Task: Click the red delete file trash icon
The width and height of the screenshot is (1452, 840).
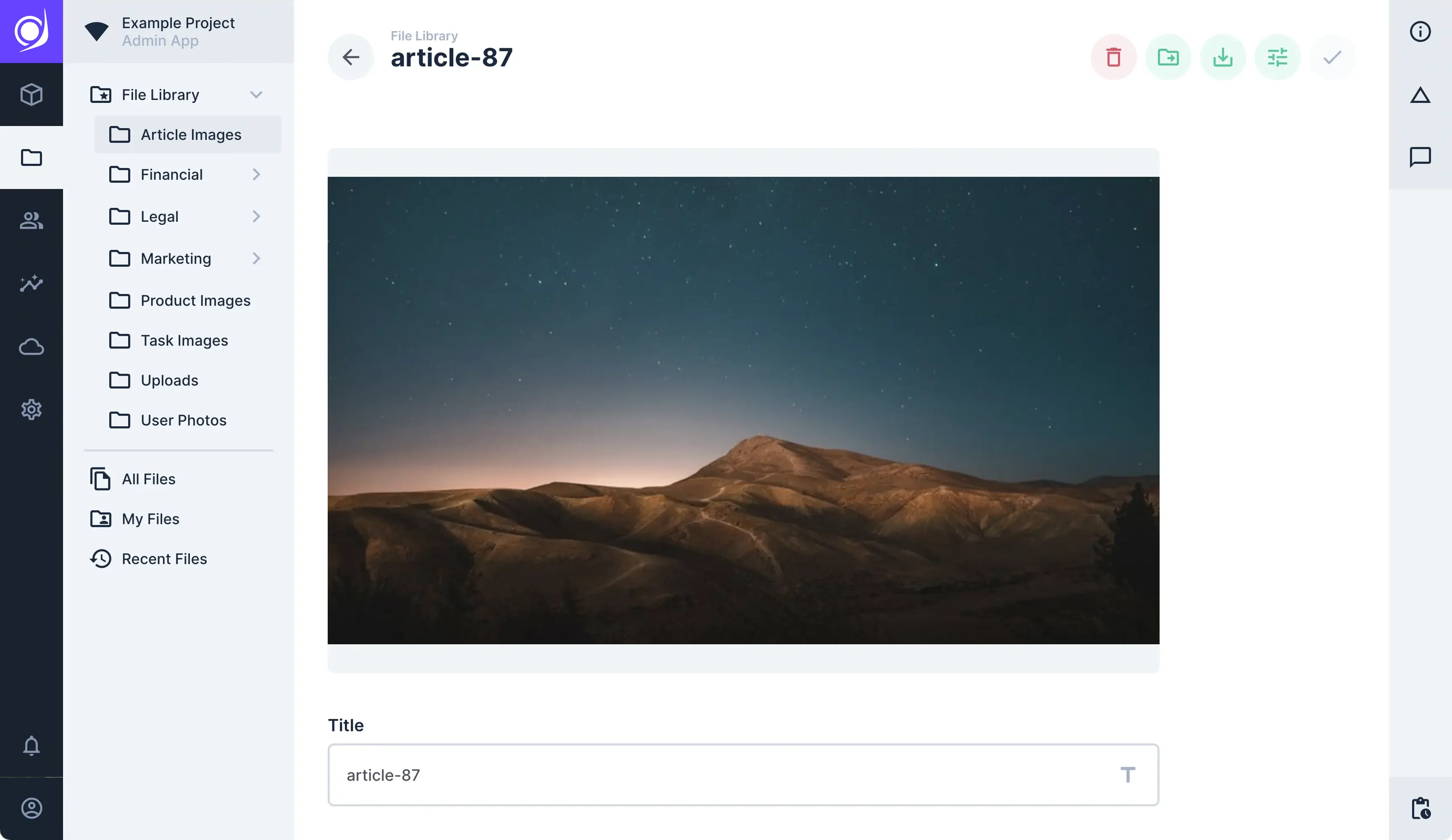Action: coord(1113,57)
